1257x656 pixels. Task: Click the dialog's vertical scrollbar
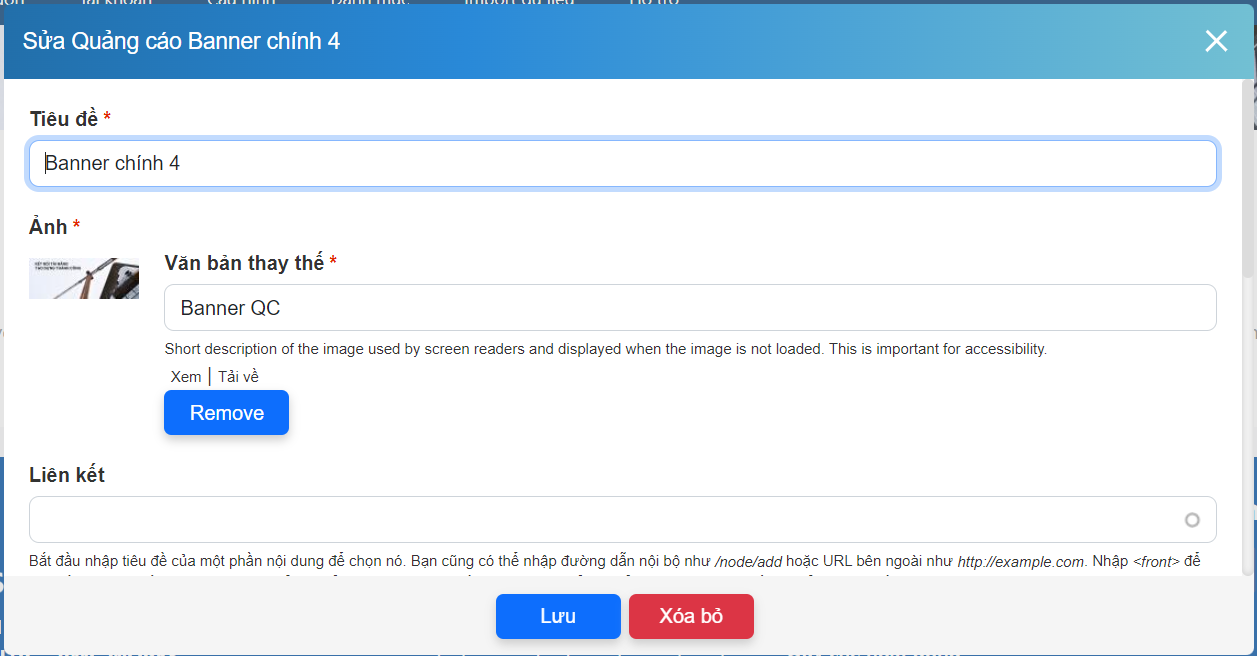pos(1247,180)
